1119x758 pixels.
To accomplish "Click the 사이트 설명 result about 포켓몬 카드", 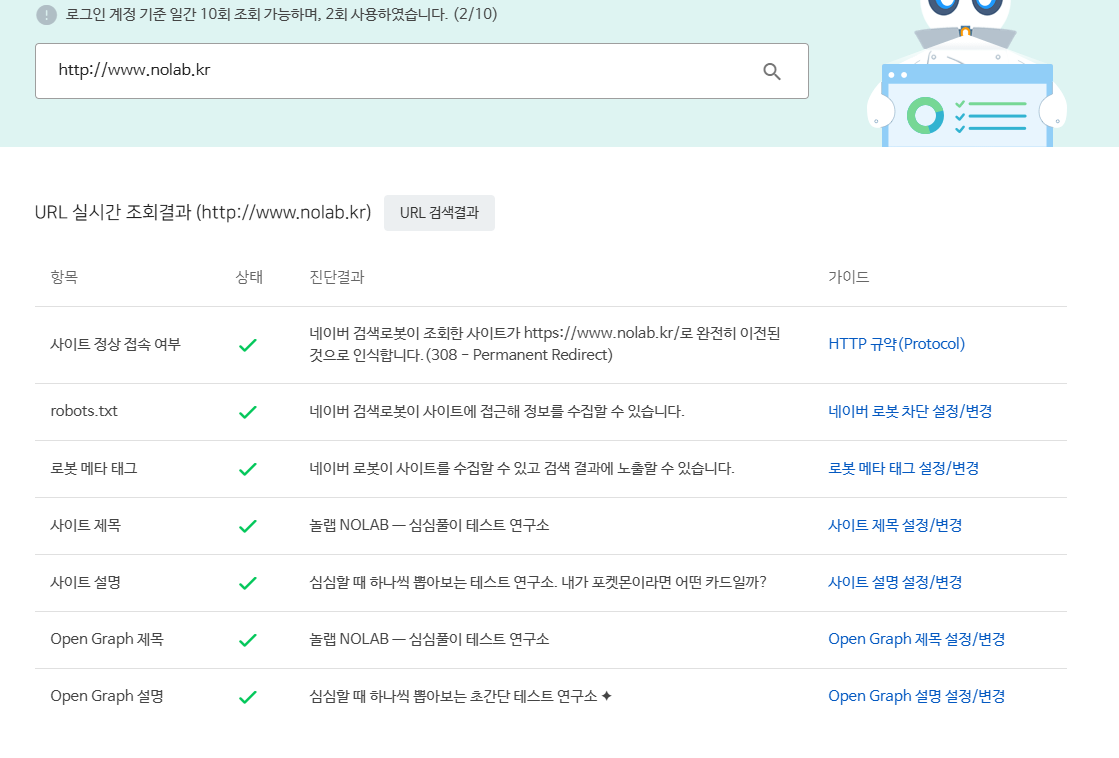I will click(537, 582).
